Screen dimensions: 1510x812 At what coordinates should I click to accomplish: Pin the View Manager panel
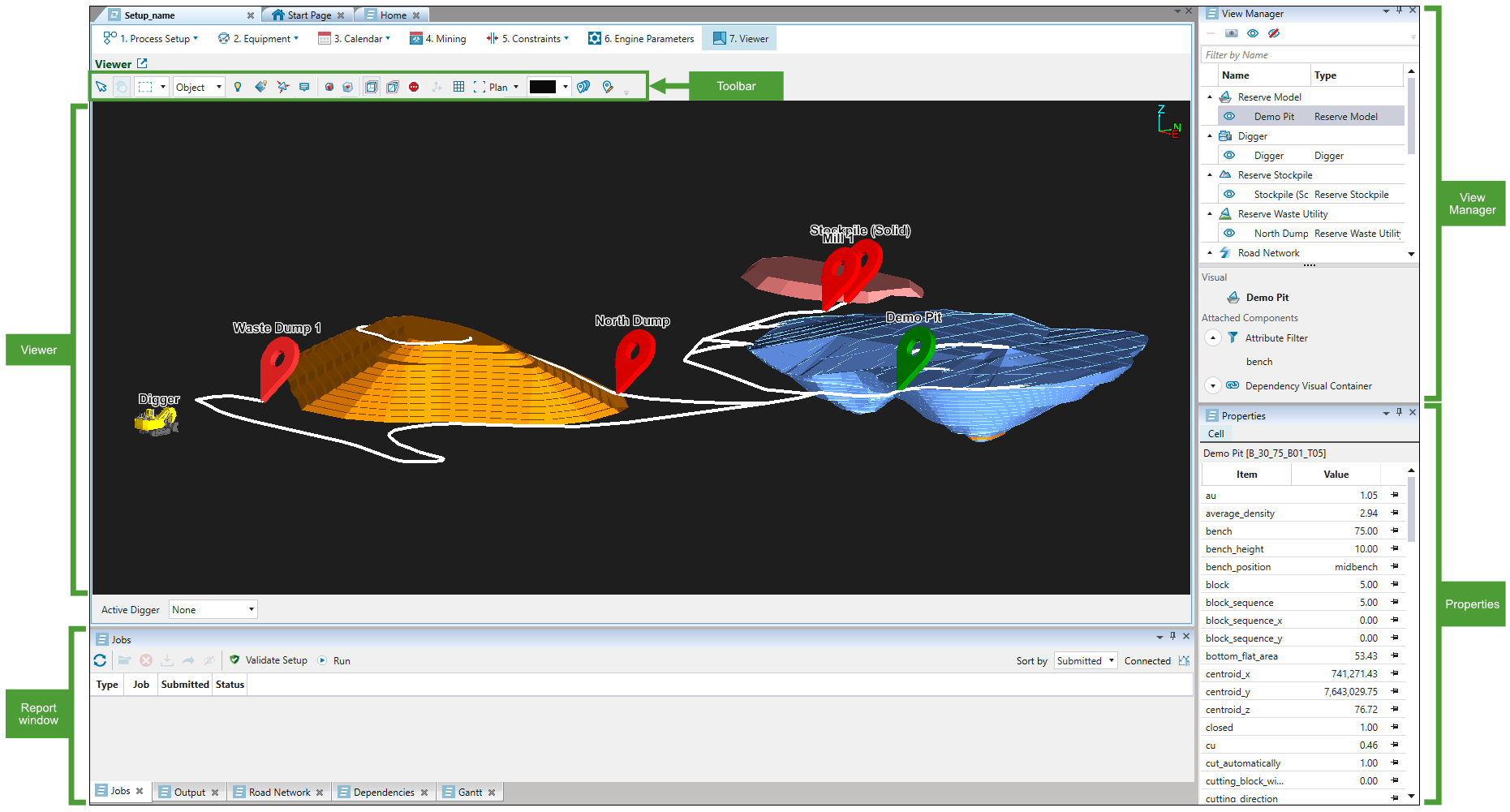pyautogui.click(x=1399, y=11)
